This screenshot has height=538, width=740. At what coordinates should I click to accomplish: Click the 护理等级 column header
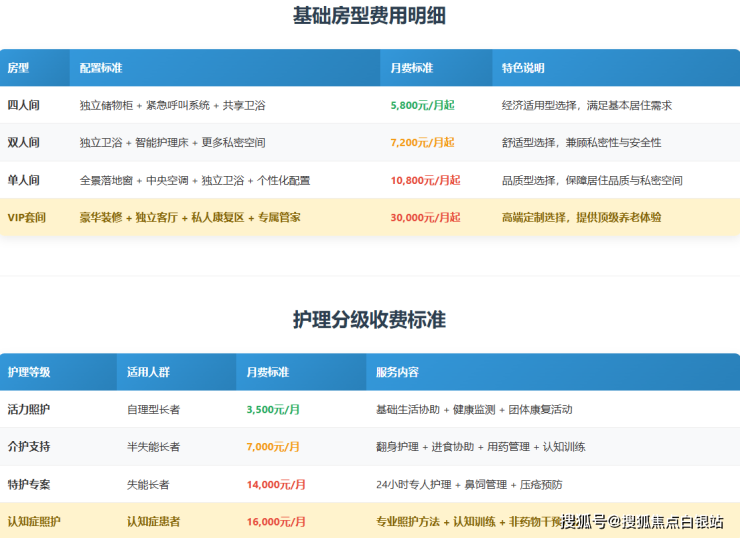coord(28,372)
